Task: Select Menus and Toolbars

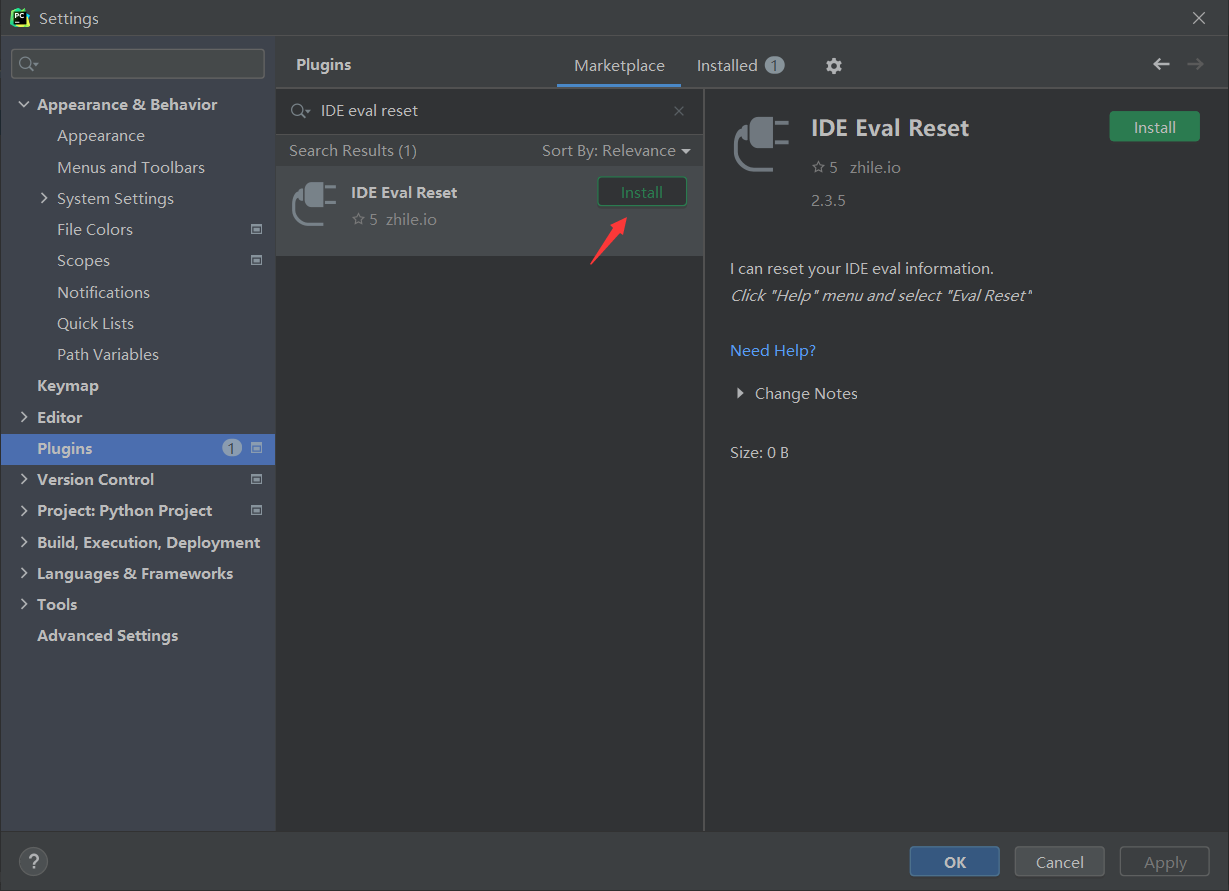Action: point(131,168)
